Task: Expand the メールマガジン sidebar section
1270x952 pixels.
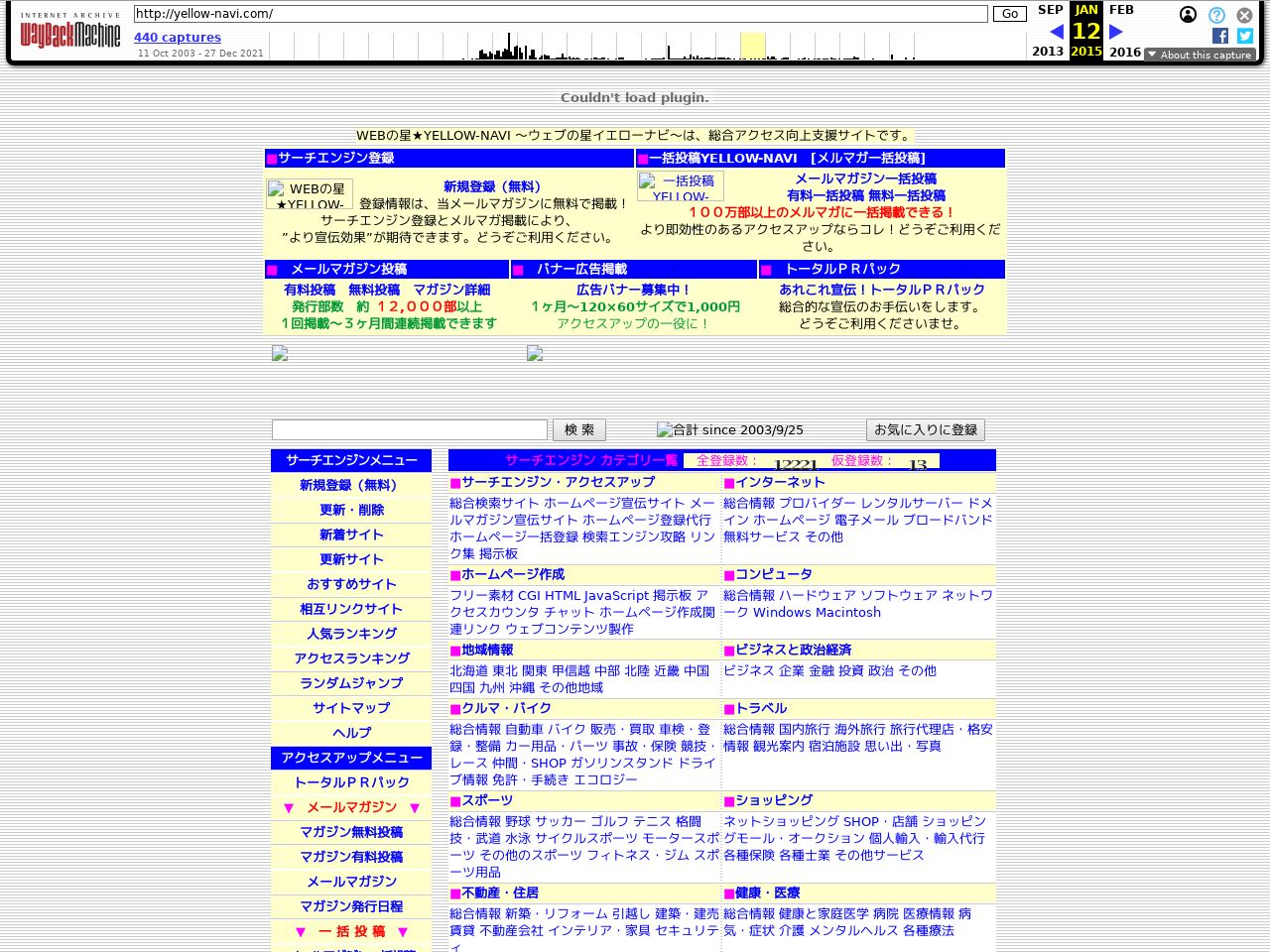Action: point(351,807)
